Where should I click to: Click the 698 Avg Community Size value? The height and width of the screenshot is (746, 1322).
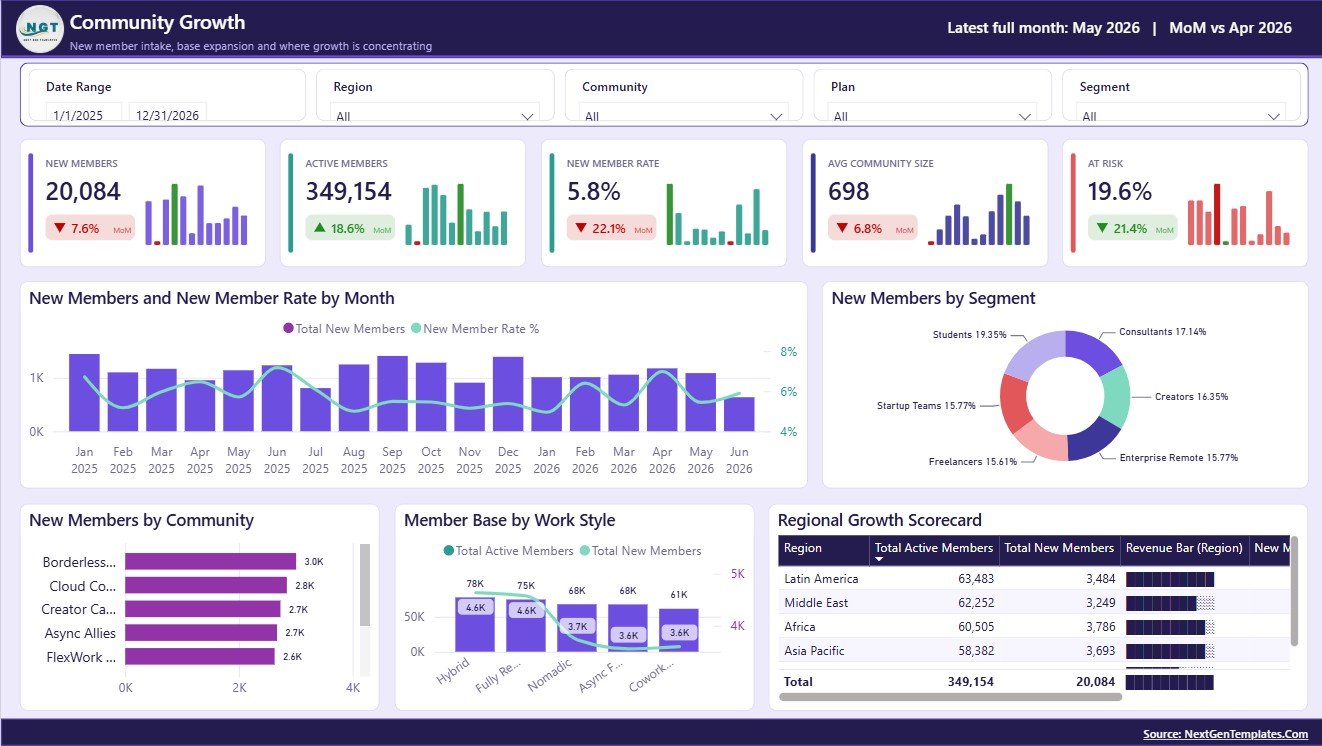849,191
